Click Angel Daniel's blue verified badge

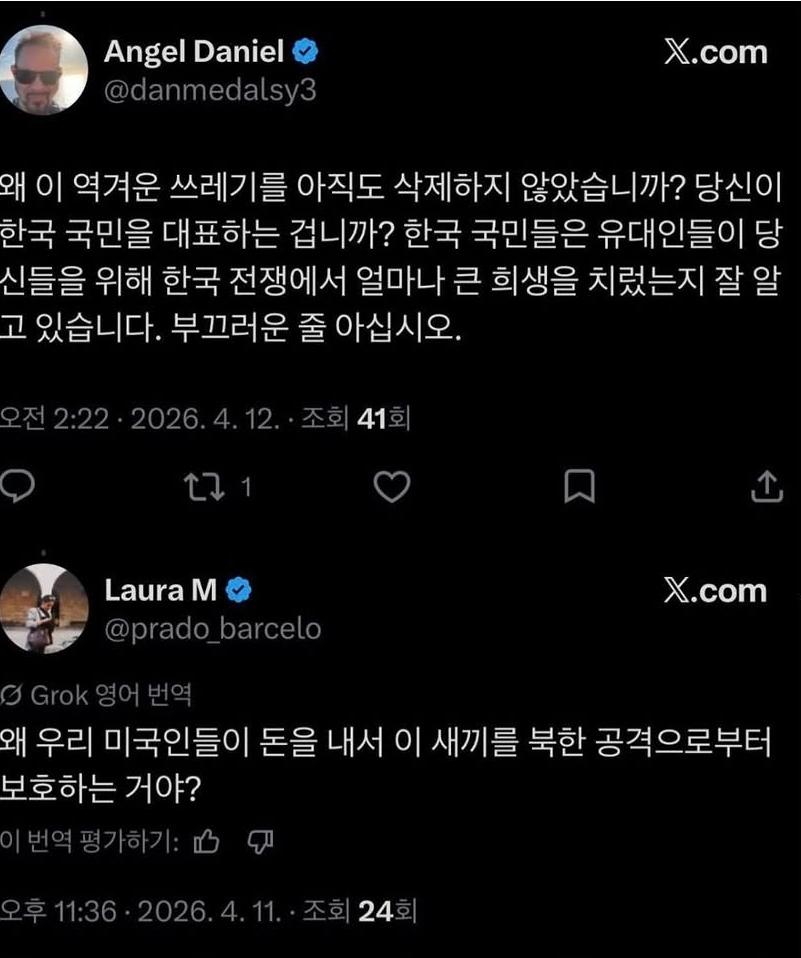click(308, 51)
